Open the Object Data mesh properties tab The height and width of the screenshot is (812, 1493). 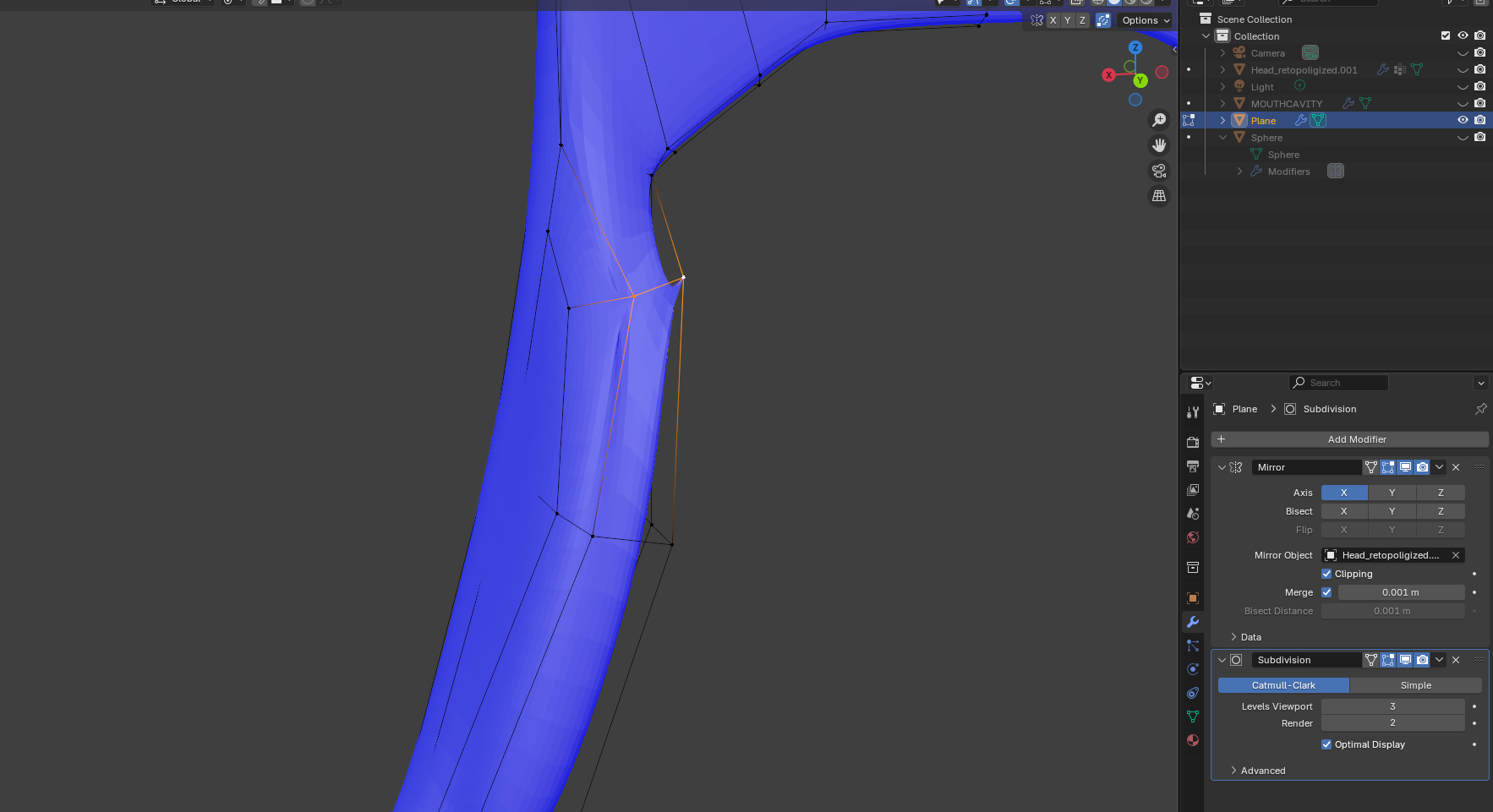coord(1193,717)
